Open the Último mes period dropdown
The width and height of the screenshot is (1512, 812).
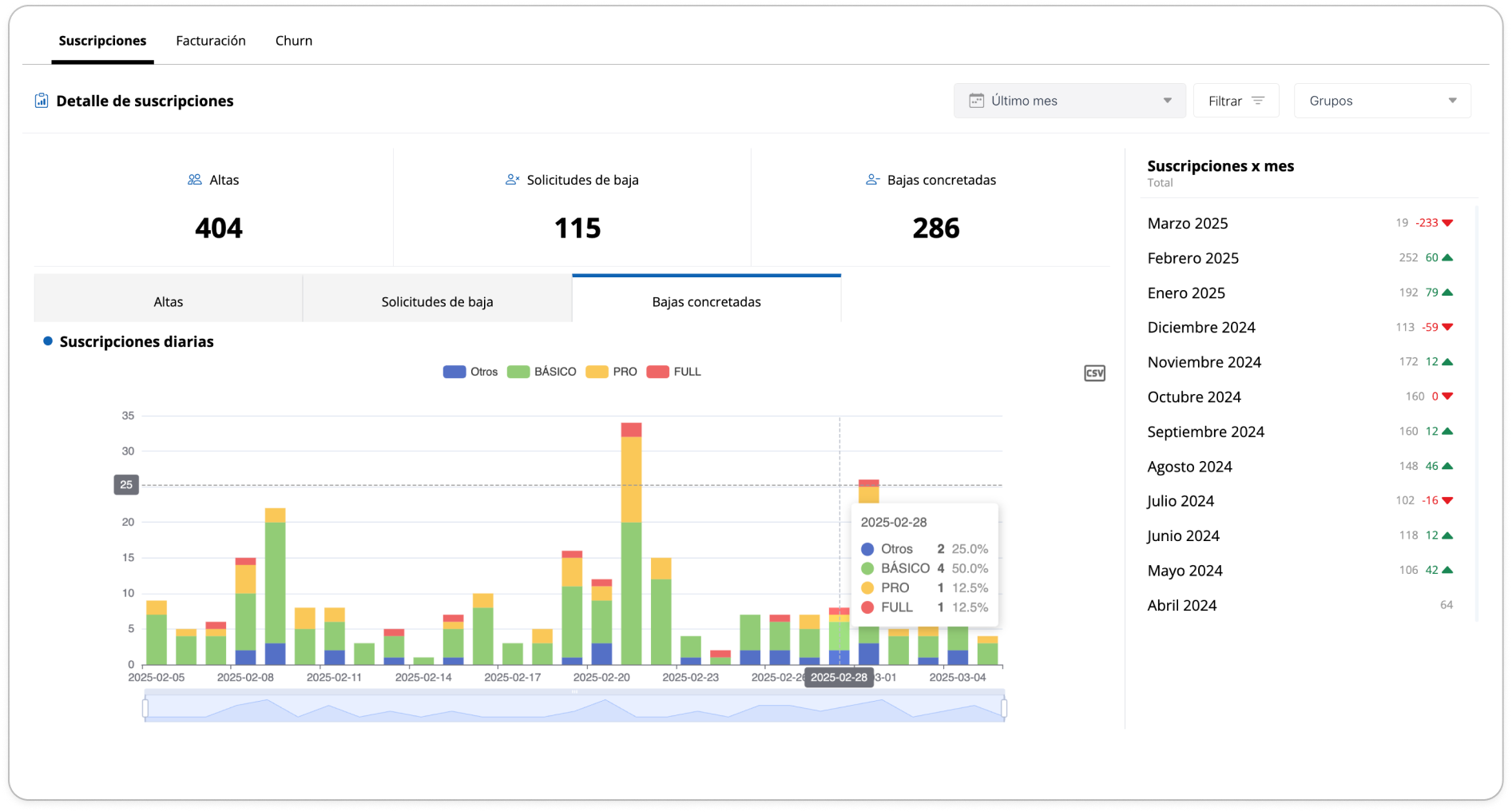[1070, 101]
